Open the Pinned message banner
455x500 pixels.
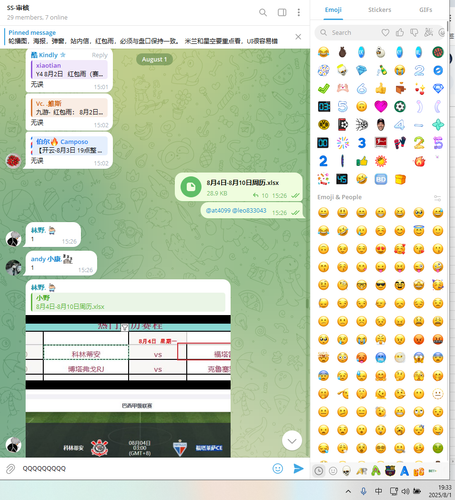pos(143,37)
